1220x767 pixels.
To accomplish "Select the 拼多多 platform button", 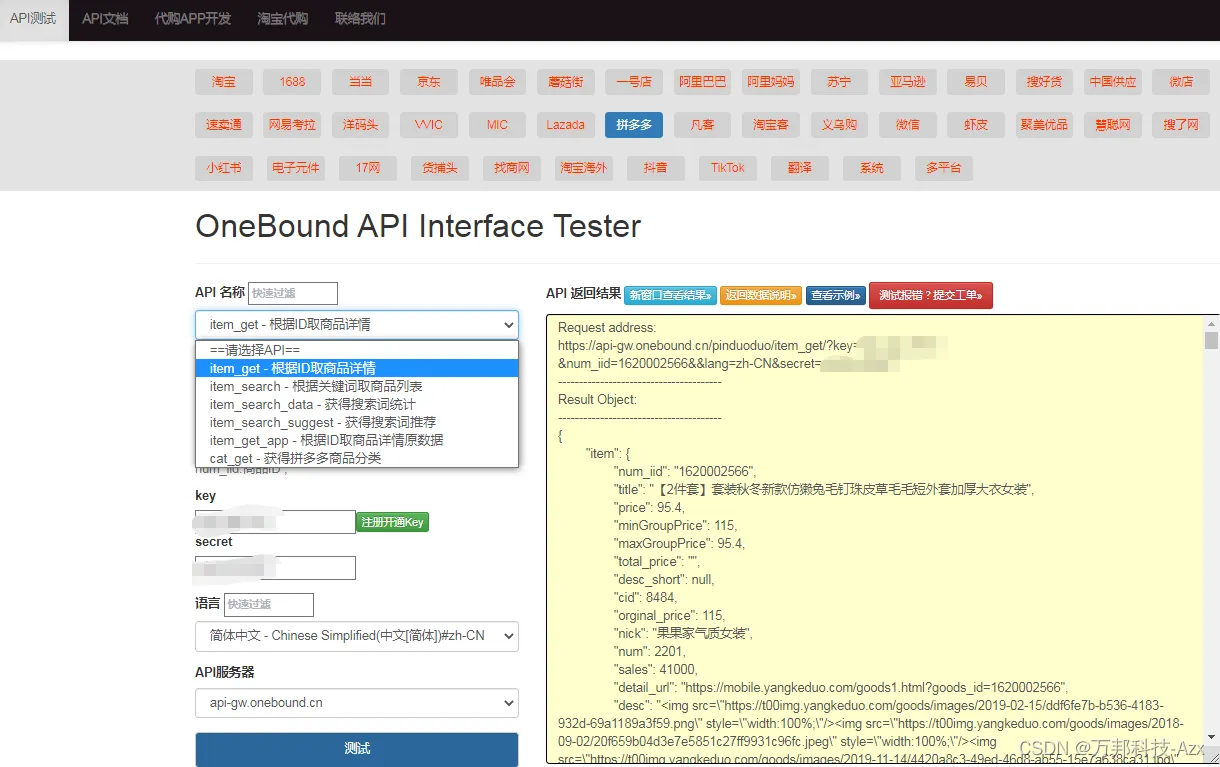I will point(634,125).
